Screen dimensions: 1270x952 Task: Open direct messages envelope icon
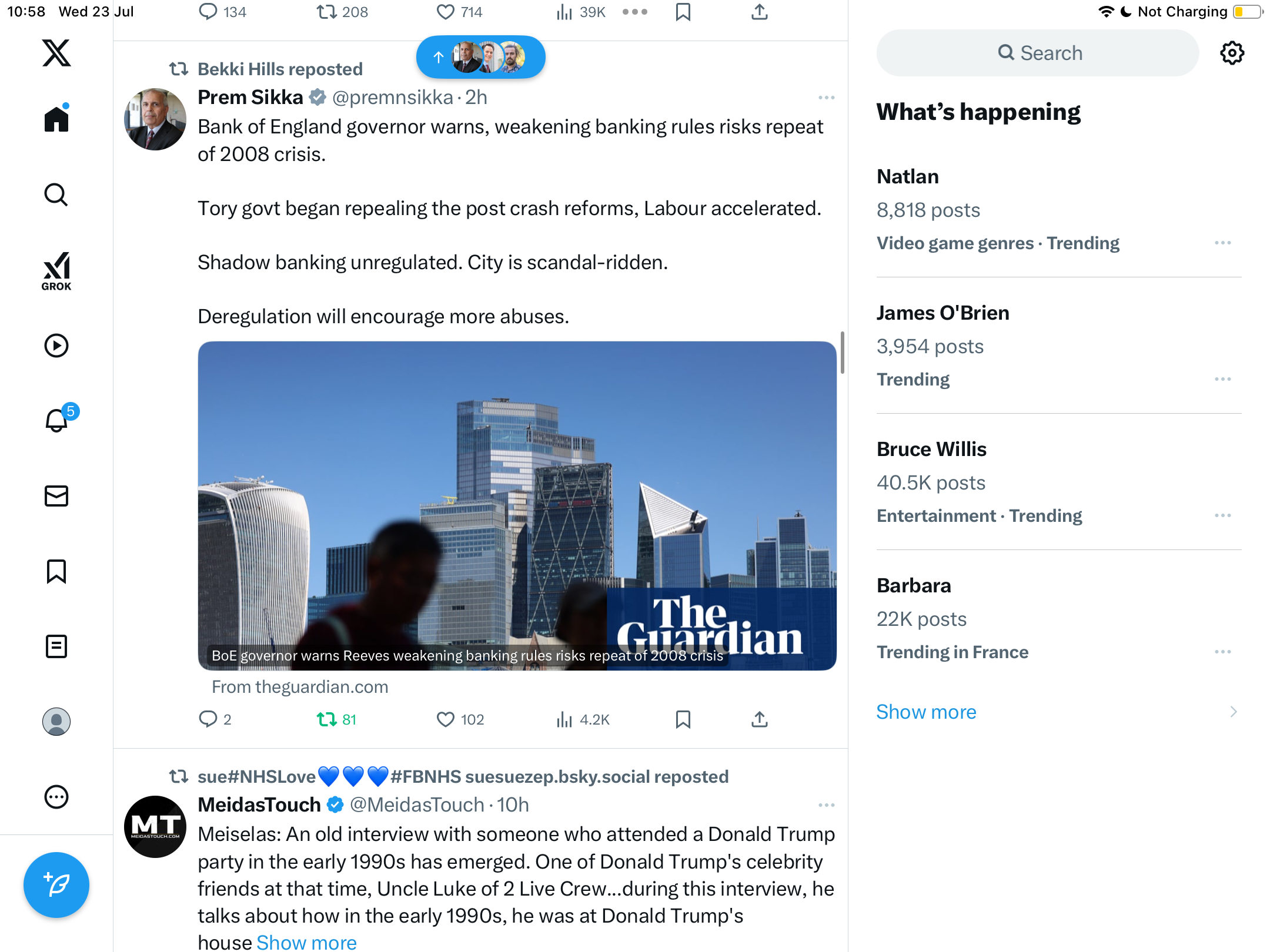56,496
